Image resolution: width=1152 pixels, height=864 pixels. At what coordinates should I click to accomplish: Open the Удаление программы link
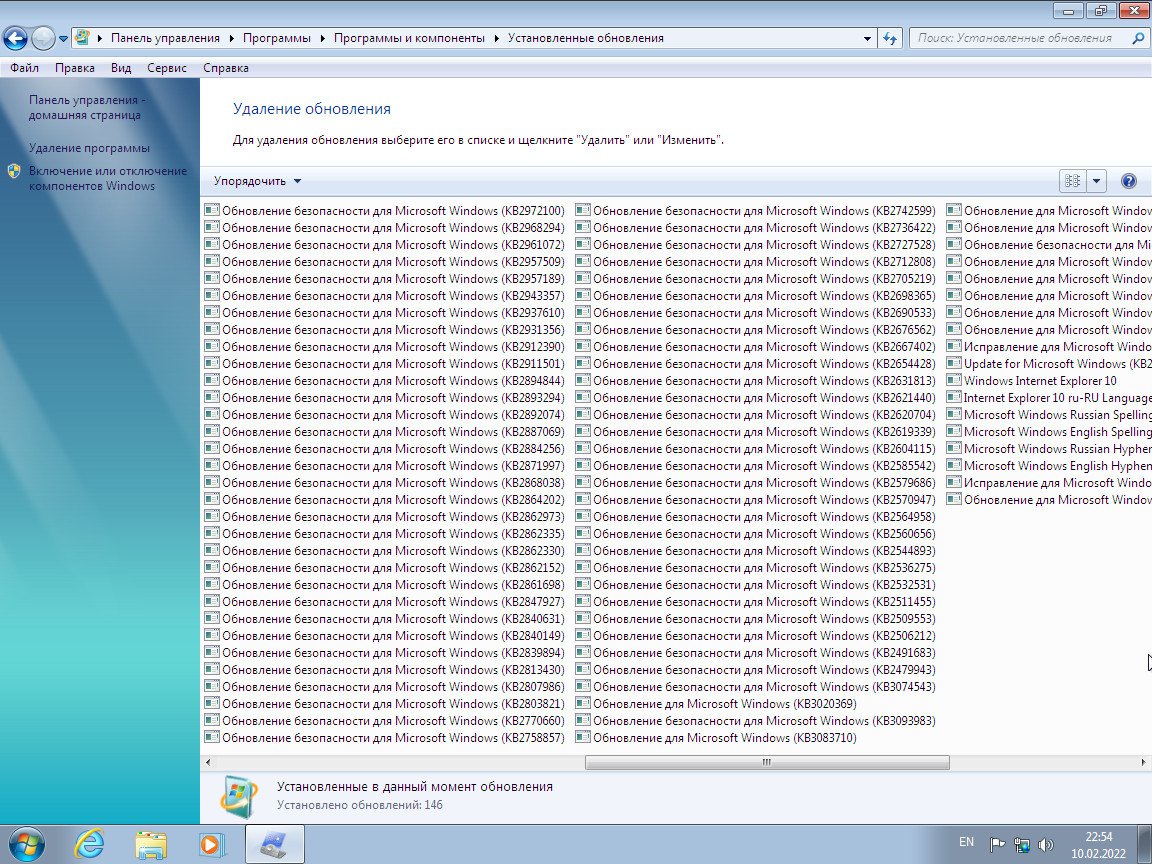pyautogui.click(x=90, y=148)
